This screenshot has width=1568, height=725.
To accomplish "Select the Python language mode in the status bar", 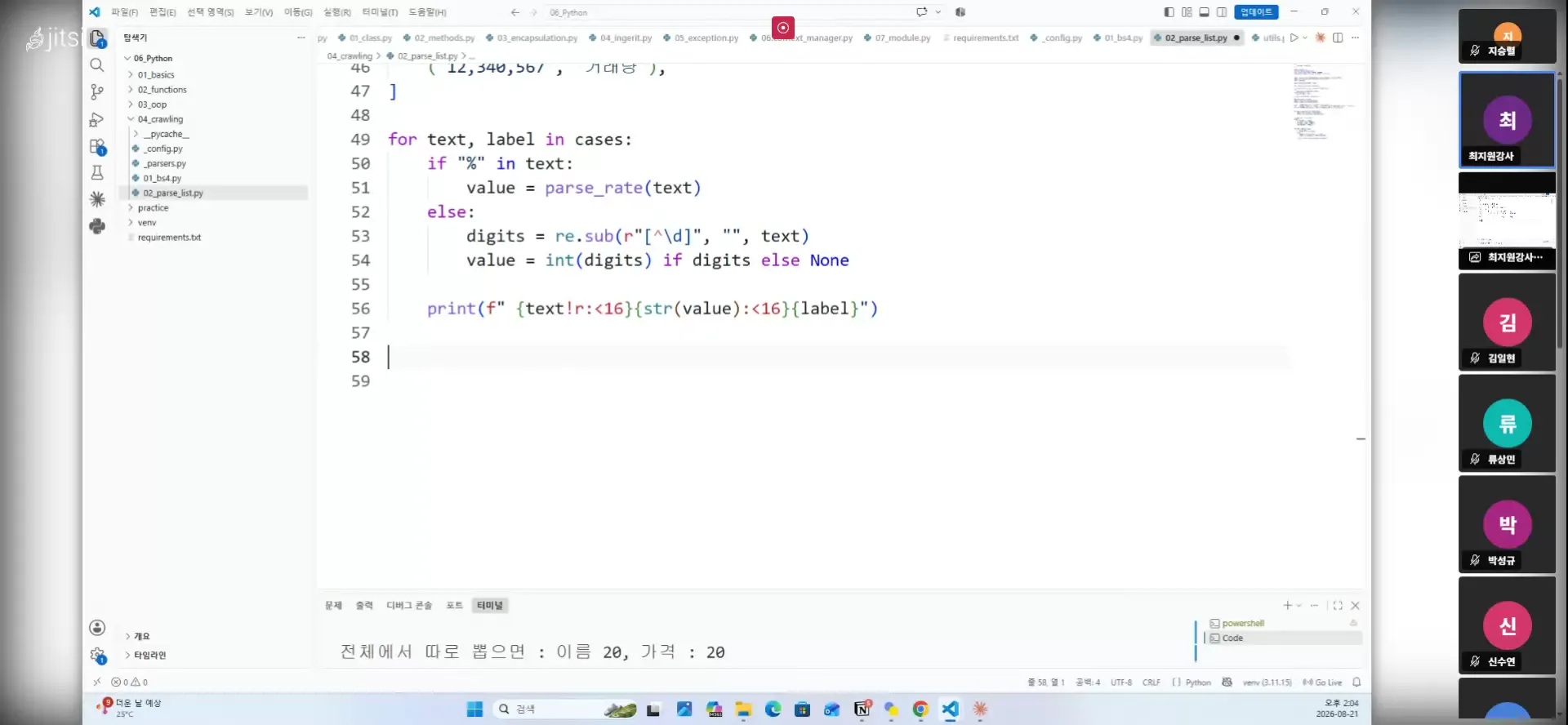I will [1198, 682].
